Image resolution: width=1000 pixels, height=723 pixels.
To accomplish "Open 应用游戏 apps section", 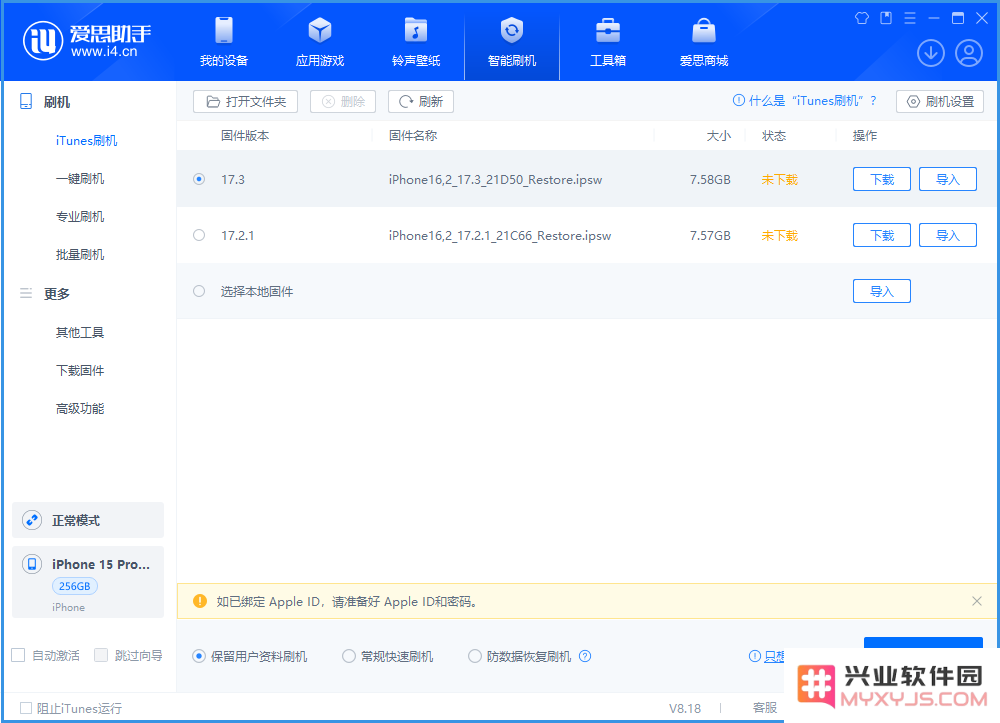I will [320, 42].
